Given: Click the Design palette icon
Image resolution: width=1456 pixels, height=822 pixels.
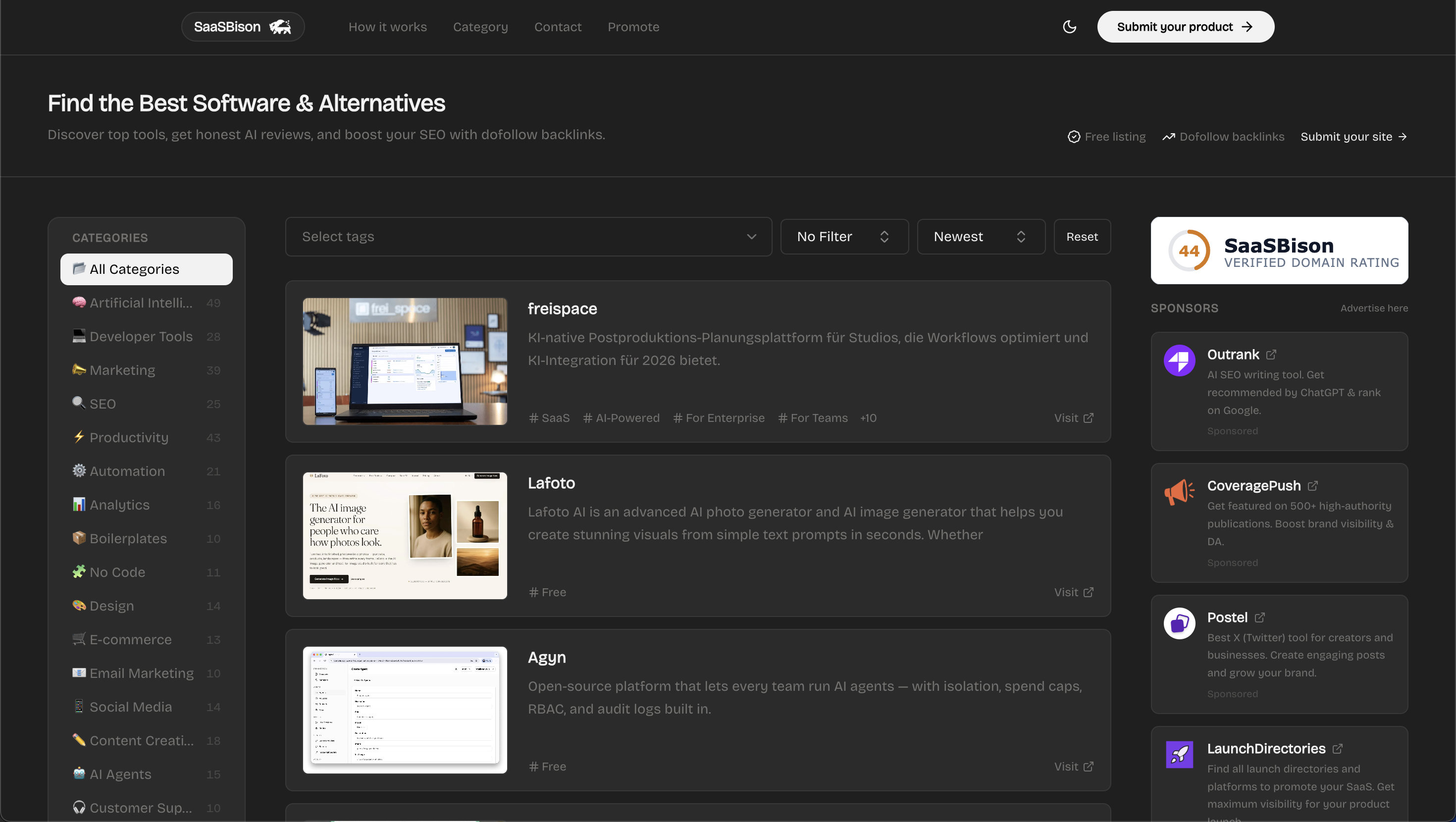Looking at the screenshot, I should tap(79, 606).
